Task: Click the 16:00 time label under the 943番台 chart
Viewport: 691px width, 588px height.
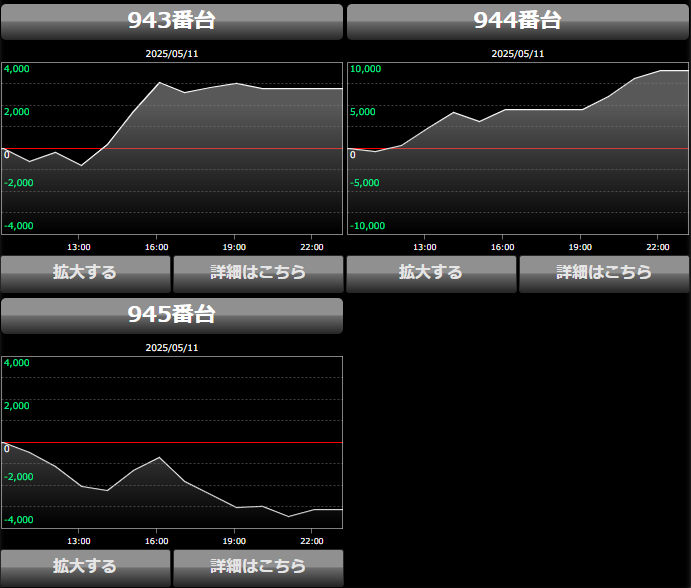Action: (156, 247)
